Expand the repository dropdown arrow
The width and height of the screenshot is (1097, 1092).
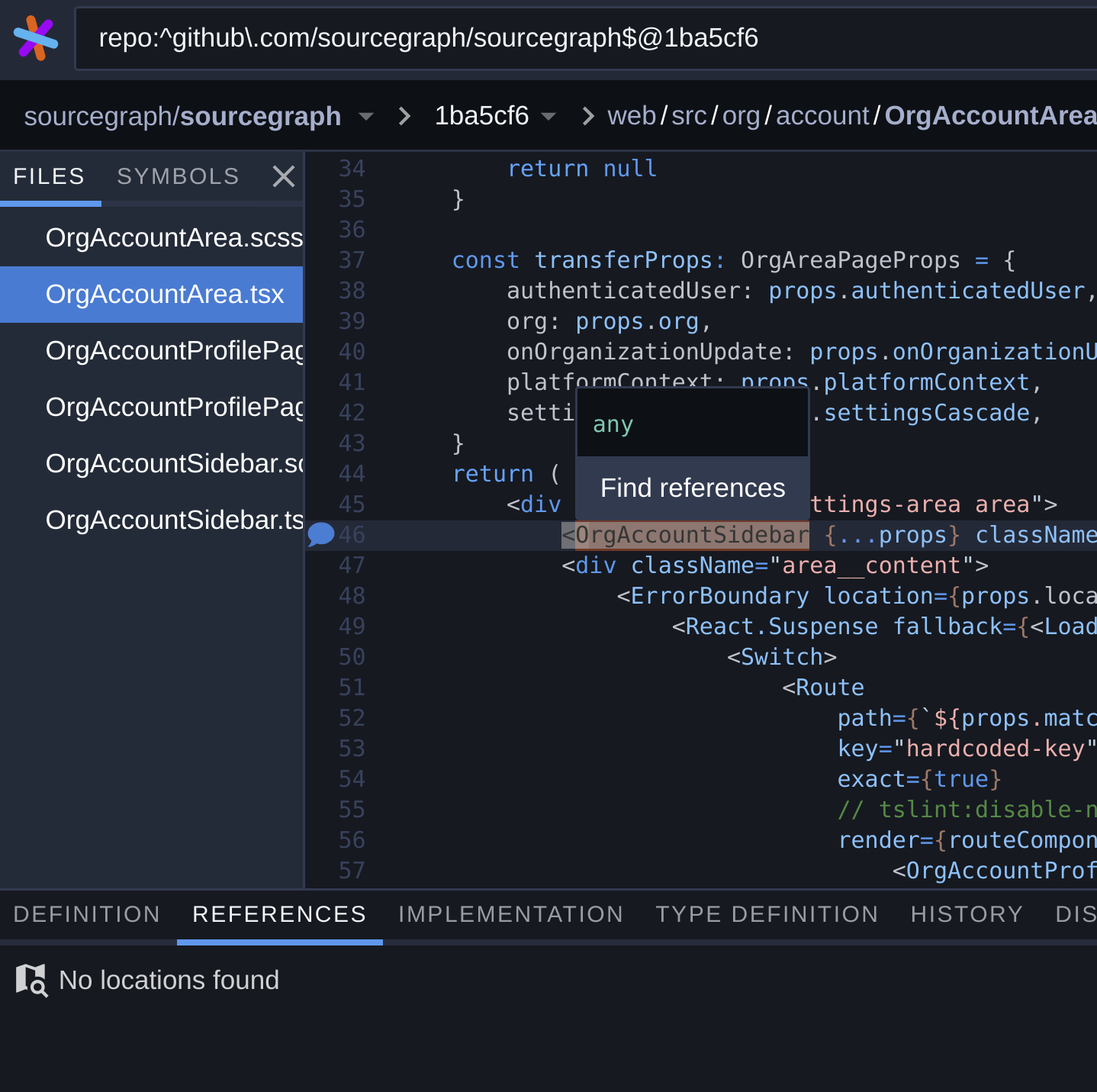[366, 117]
